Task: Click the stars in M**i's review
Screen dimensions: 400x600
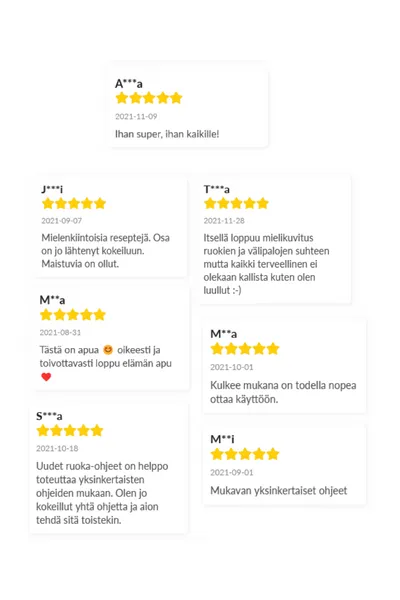Action: 245,454
